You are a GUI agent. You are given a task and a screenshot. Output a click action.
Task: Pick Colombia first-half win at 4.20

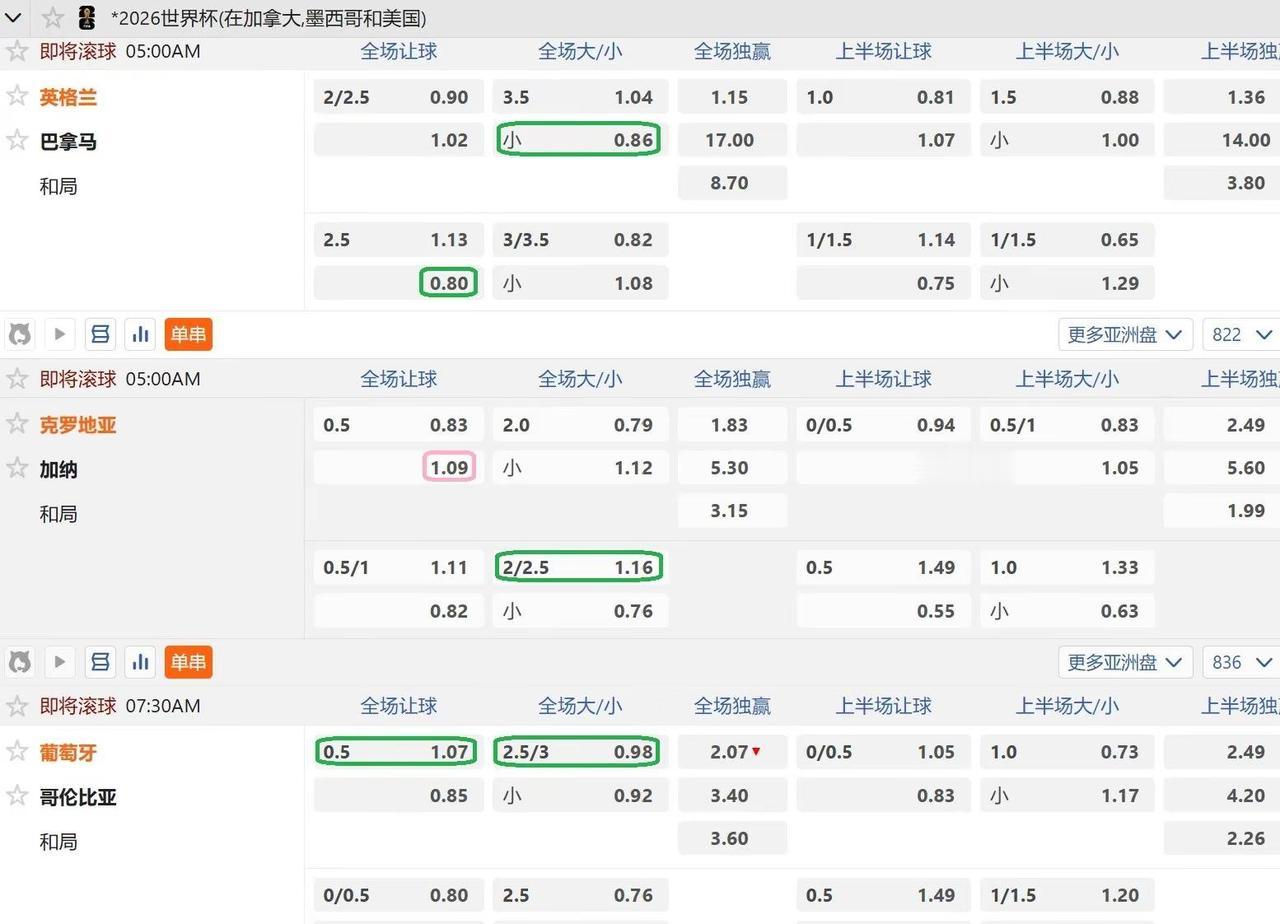click(1222, 796)
